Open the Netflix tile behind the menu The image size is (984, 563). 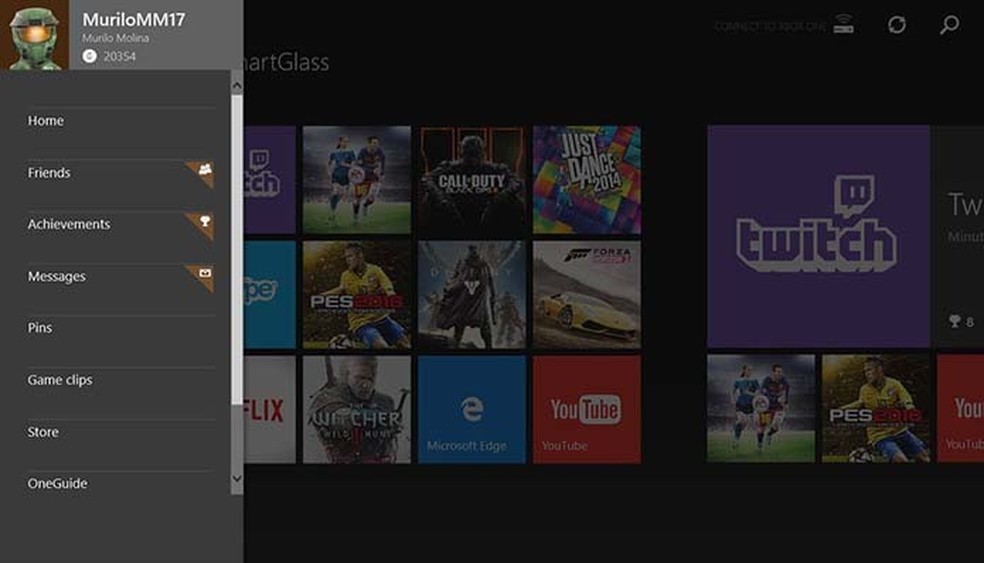click(269, 410)
